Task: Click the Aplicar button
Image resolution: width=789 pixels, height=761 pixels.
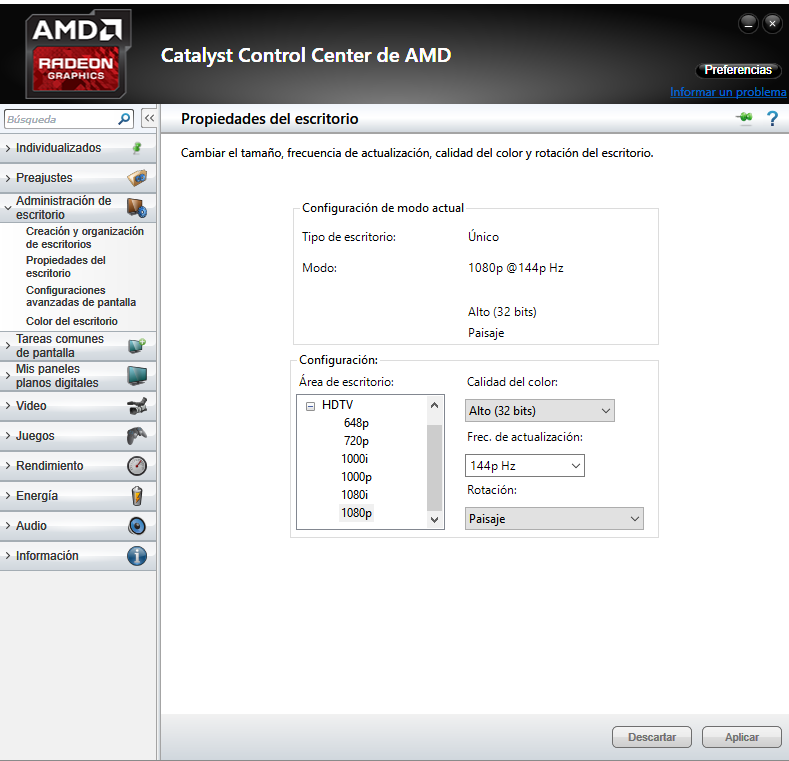Action: 741,737
